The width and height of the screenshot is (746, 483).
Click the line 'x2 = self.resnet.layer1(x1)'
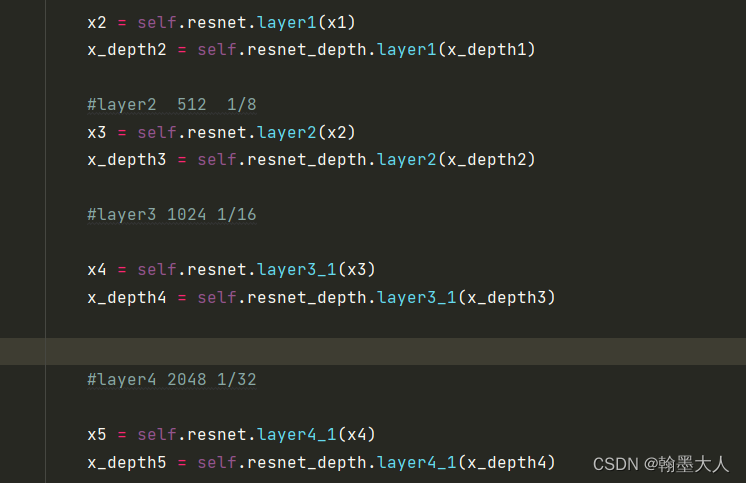221,22
